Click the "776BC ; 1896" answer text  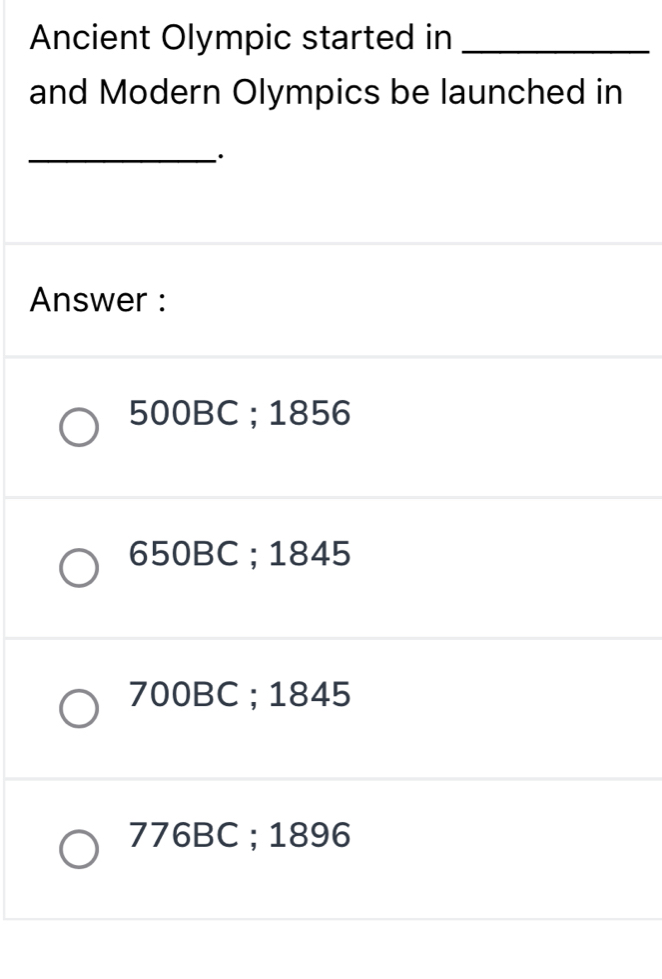pyautogui.click(x=240, y=834)
